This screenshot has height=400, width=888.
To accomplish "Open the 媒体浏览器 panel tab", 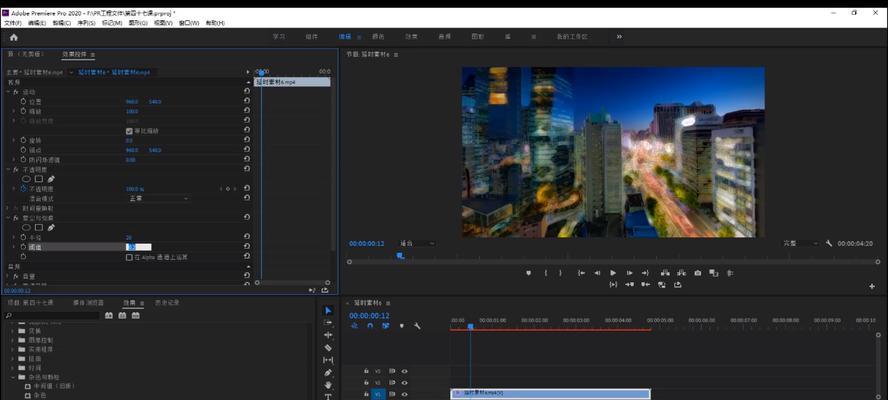I will [x=88, y=303].
